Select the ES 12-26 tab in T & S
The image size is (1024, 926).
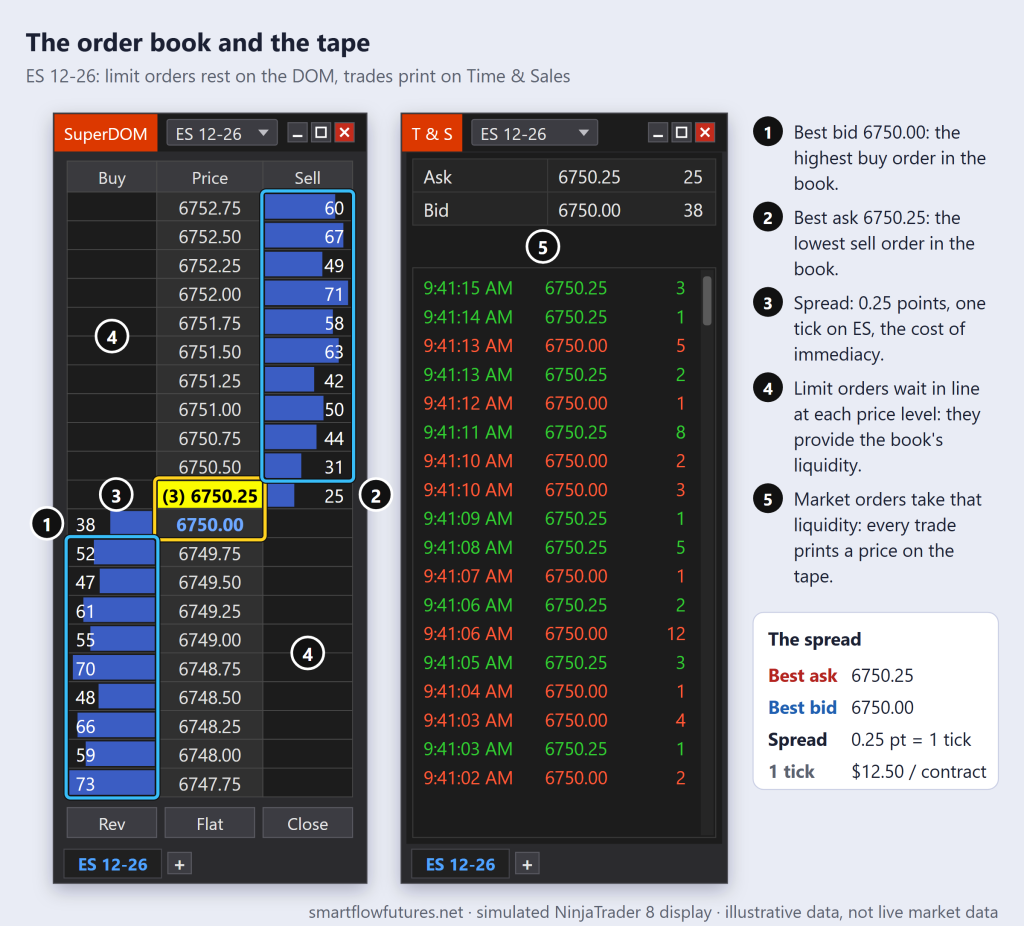(x=460, y=865)
